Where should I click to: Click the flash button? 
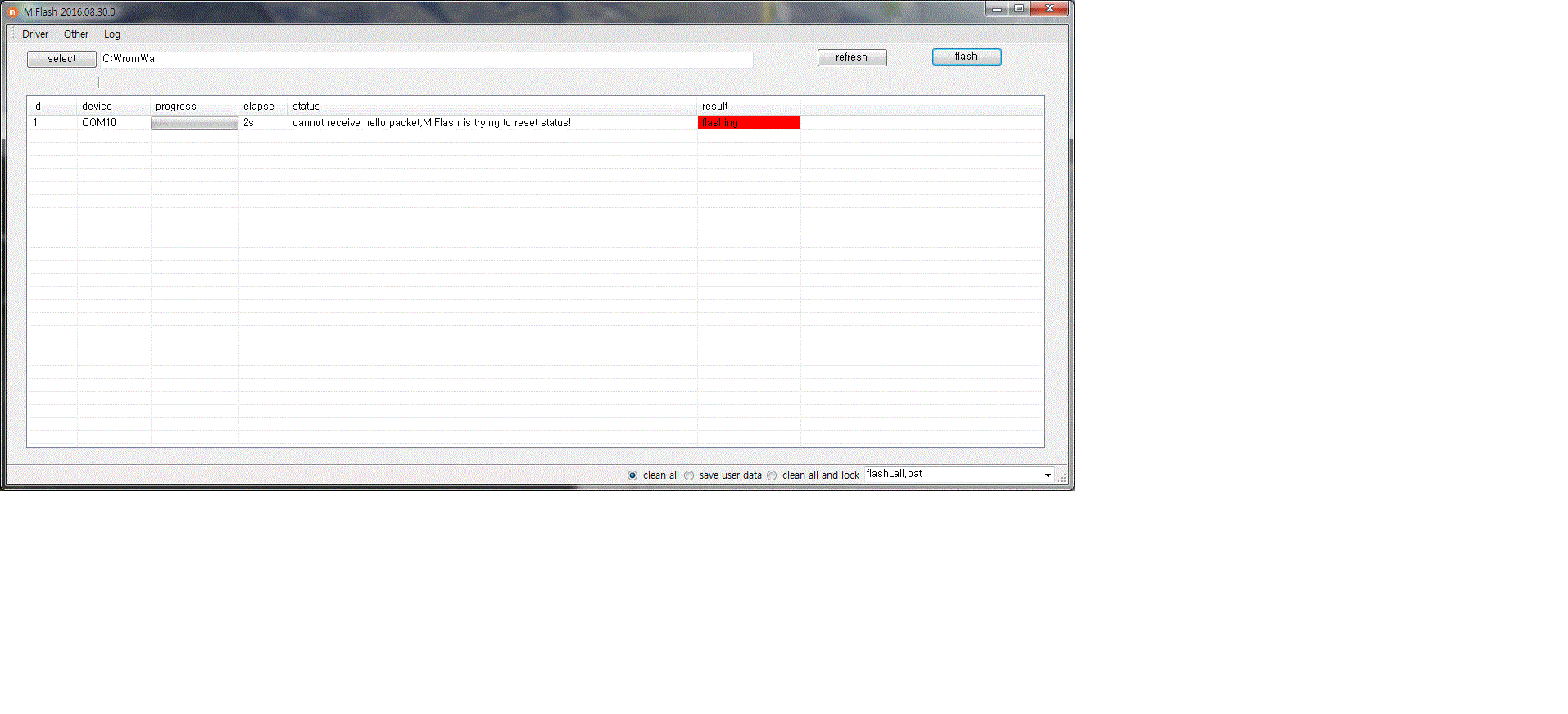coord(967,57)
